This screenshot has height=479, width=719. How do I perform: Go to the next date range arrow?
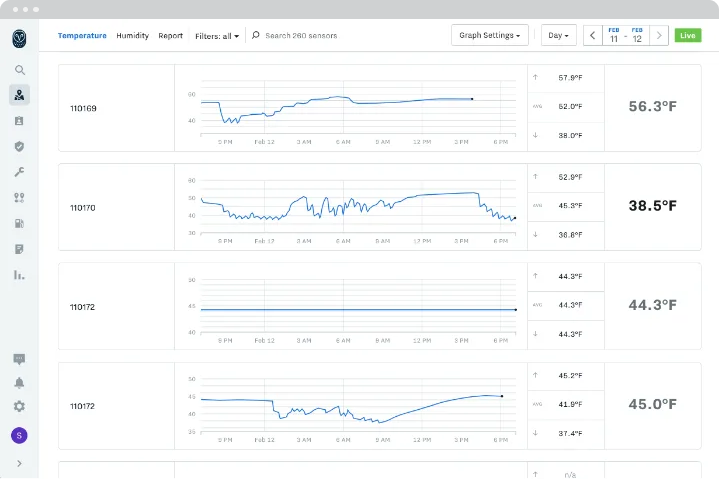pos(658,36)
